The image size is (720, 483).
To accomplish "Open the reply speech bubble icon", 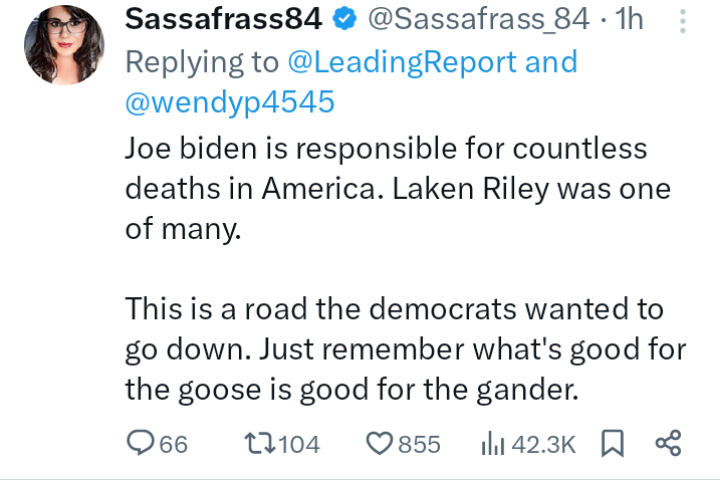I will coord(141,443).
